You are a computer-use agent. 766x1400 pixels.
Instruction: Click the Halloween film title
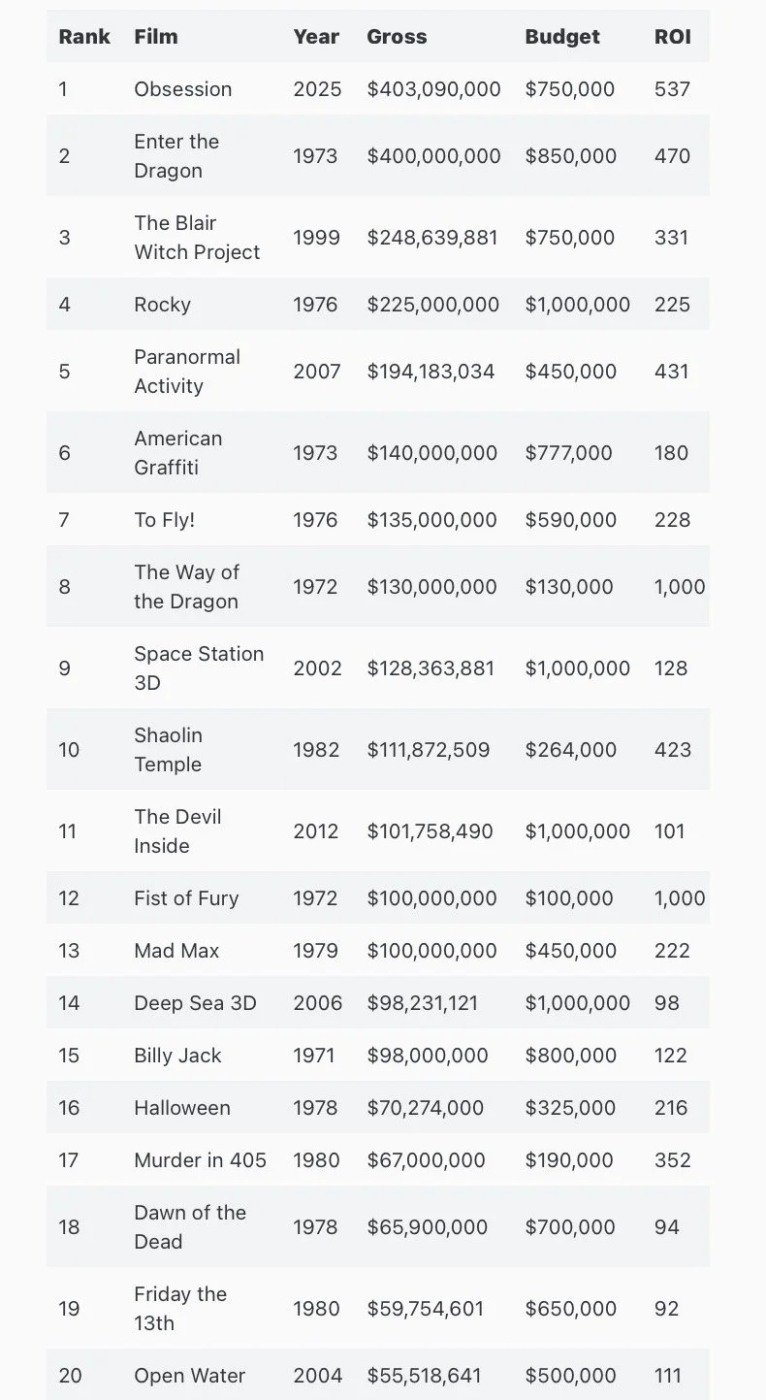tap(182, 1108)
